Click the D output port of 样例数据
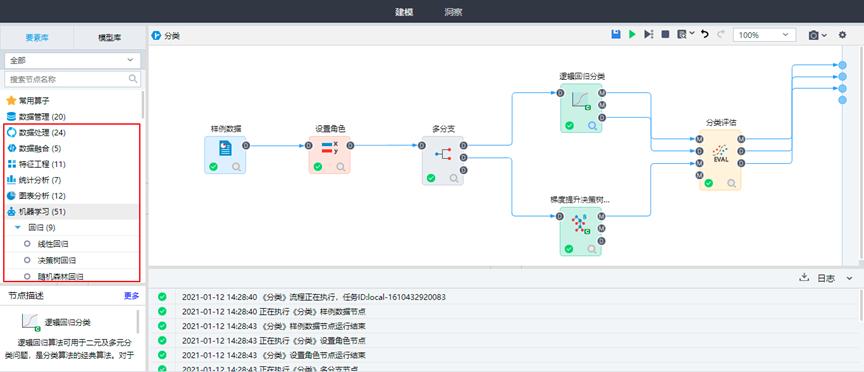 246,145
